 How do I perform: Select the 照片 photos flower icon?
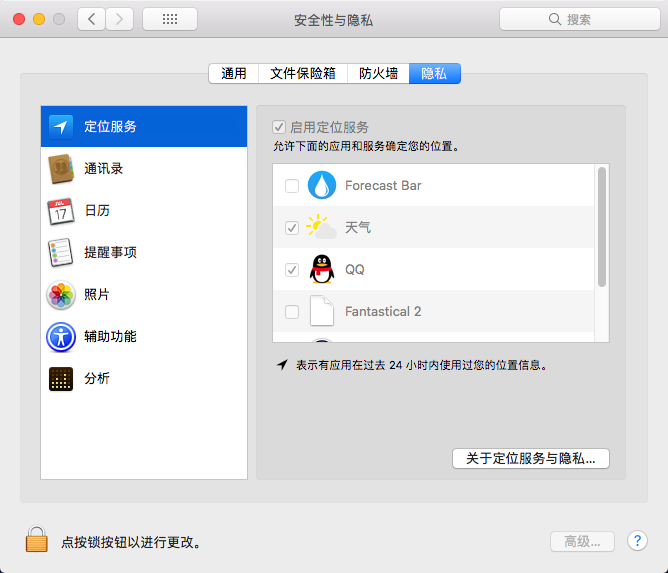[x=61, y=295]
